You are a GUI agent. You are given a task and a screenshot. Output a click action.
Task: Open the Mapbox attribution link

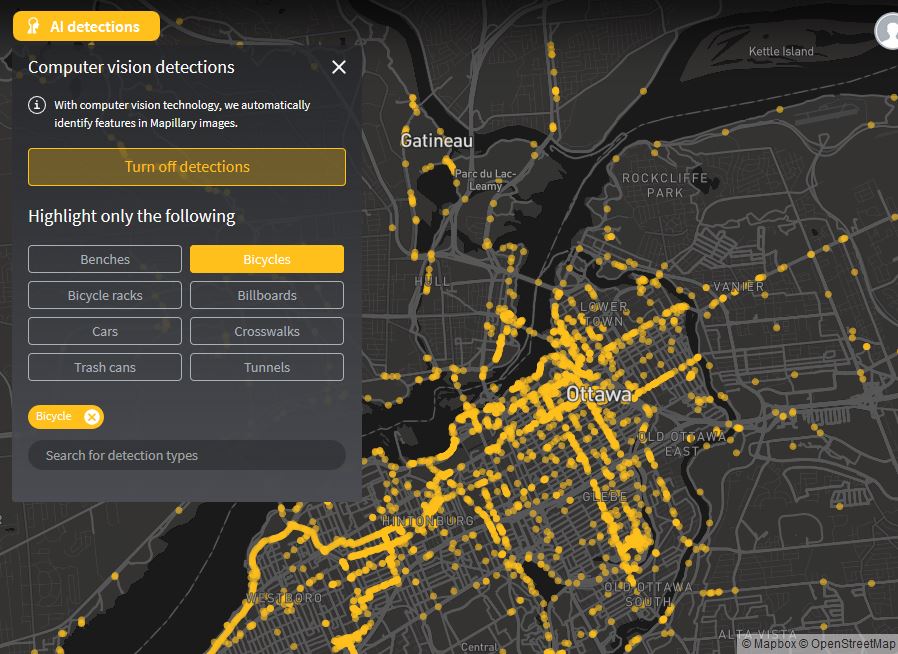[775, 645]
